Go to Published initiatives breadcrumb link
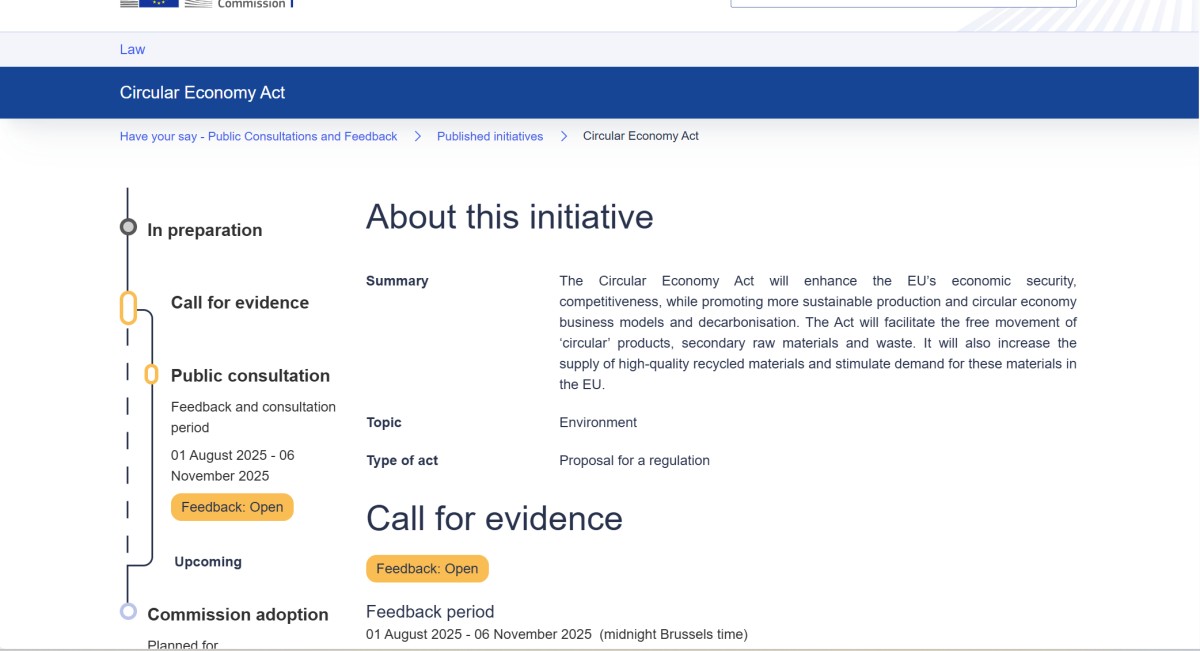 tap(490, 136)
